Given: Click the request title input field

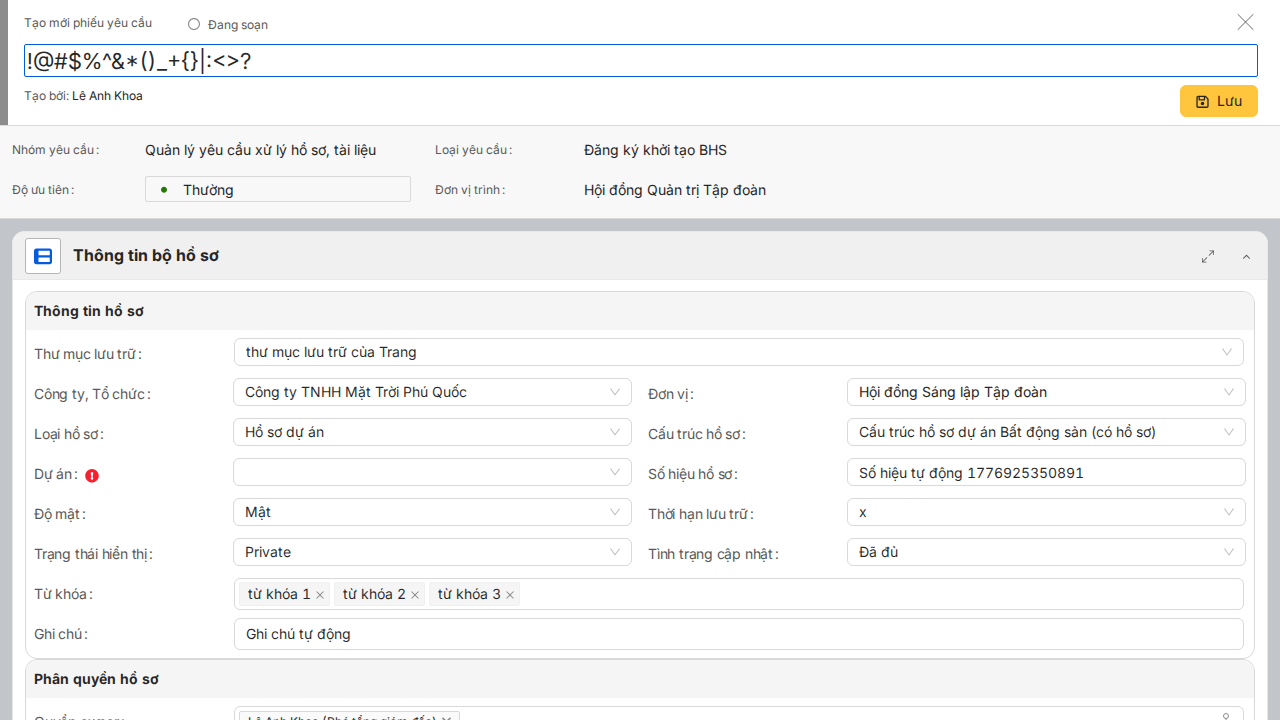Looking at the screenshot, I should [x=700, y=61].
